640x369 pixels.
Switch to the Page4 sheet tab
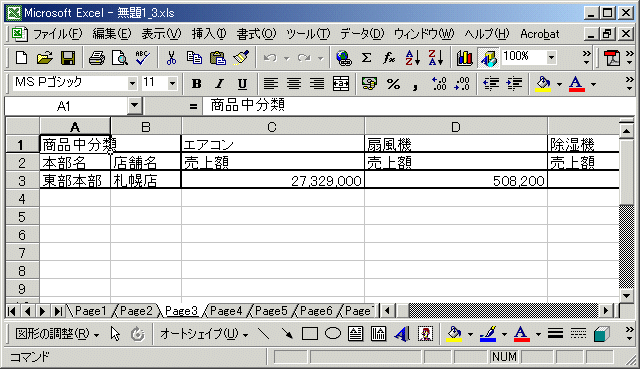coord(226,311)
